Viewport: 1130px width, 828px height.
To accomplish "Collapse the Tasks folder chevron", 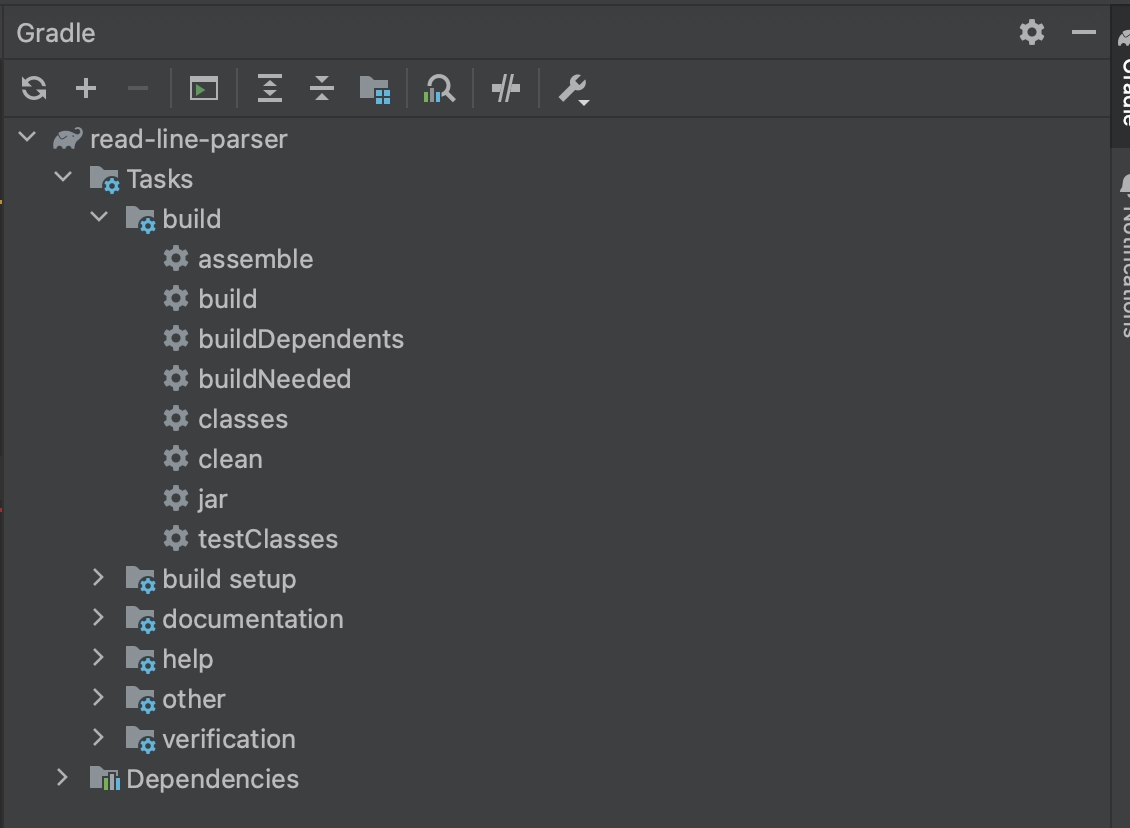I will coord(64,178).
